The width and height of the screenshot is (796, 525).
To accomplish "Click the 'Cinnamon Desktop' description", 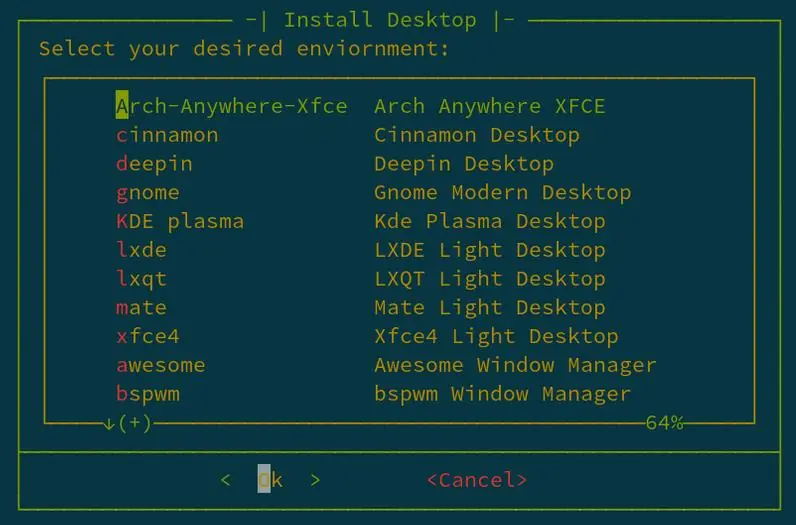I will pos(477,135).
